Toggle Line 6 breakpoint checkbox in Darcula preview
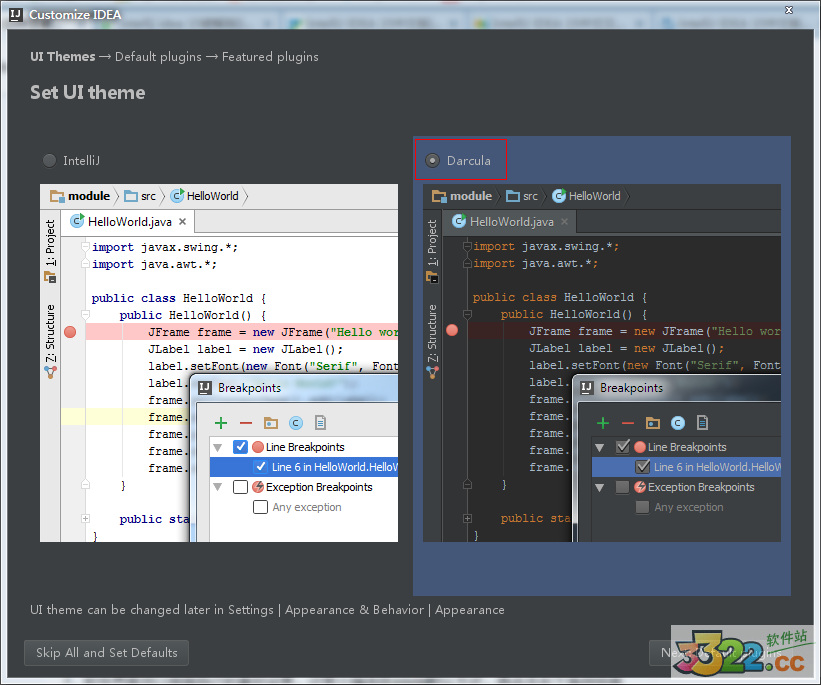821x685 pixels. pyautogui.click(x=642, y=467)
